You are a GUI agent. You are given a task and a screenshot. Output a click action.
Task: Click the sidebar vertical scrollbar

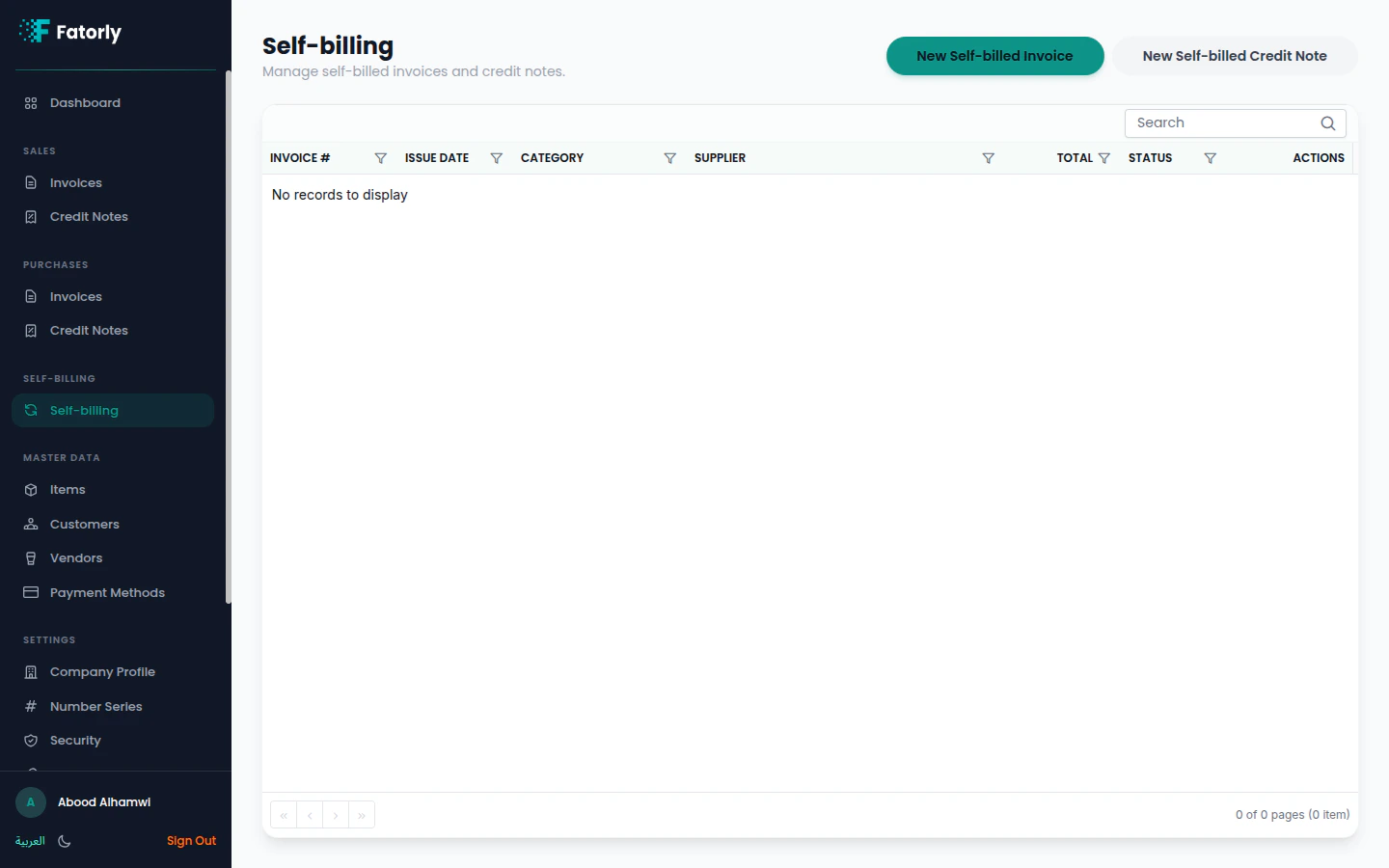click(229, 338)
